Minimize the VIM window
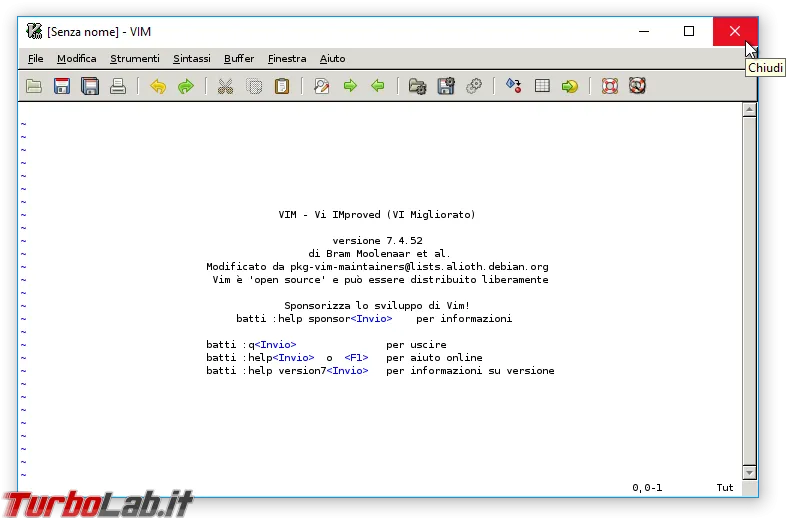This screenshot has width=786, height=520. point(644,31)
